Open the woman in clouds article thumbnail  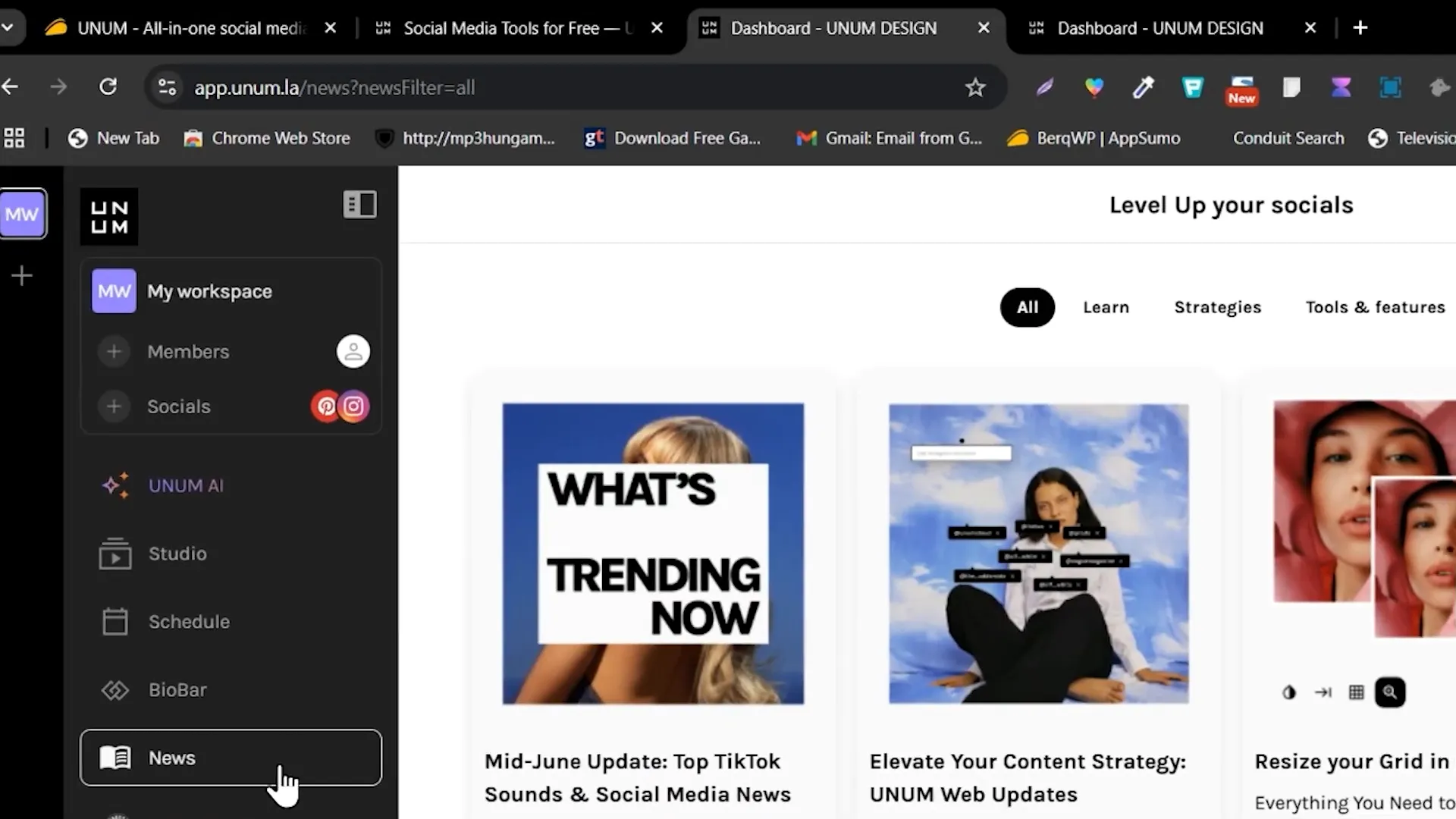pos(1039,554)
